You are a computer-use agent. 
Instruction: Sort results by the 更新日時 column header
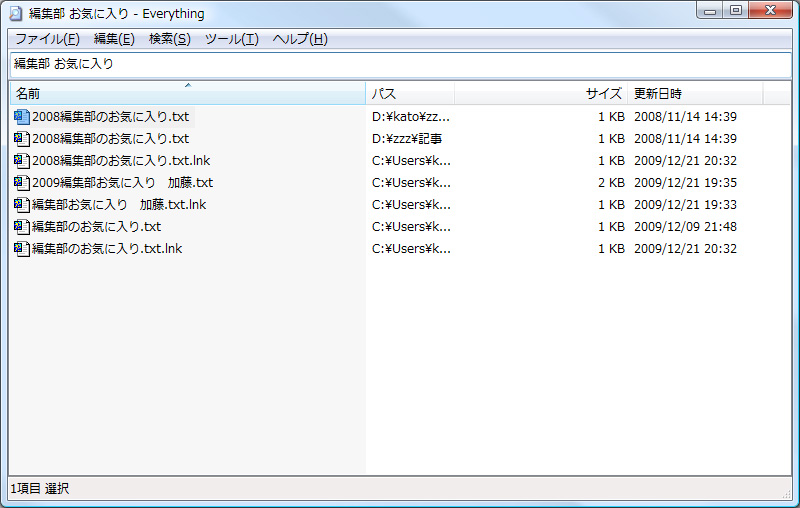(x=695, y=93)
